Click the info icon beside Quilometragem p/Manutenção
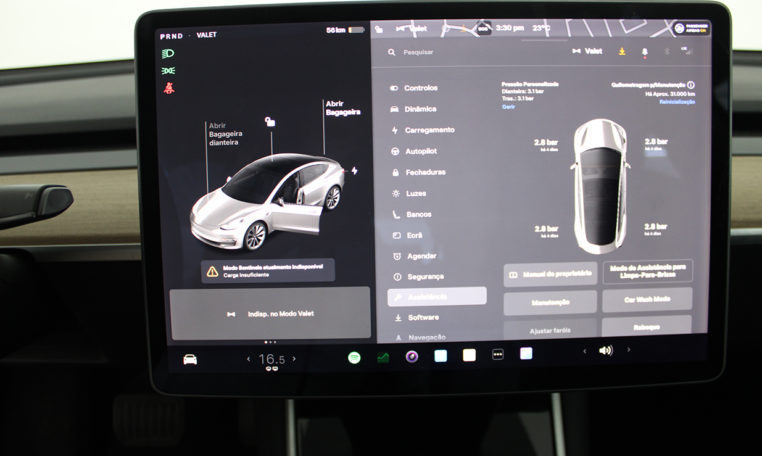 (691, 85)
